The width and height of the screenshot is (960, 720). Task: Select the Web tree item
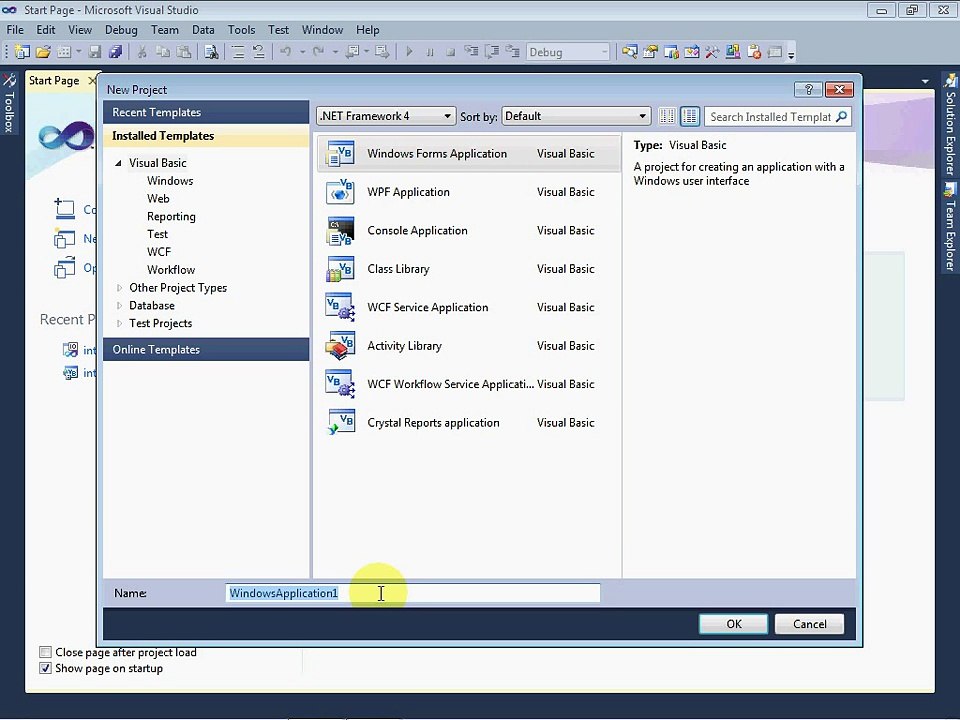coord(158,198)
